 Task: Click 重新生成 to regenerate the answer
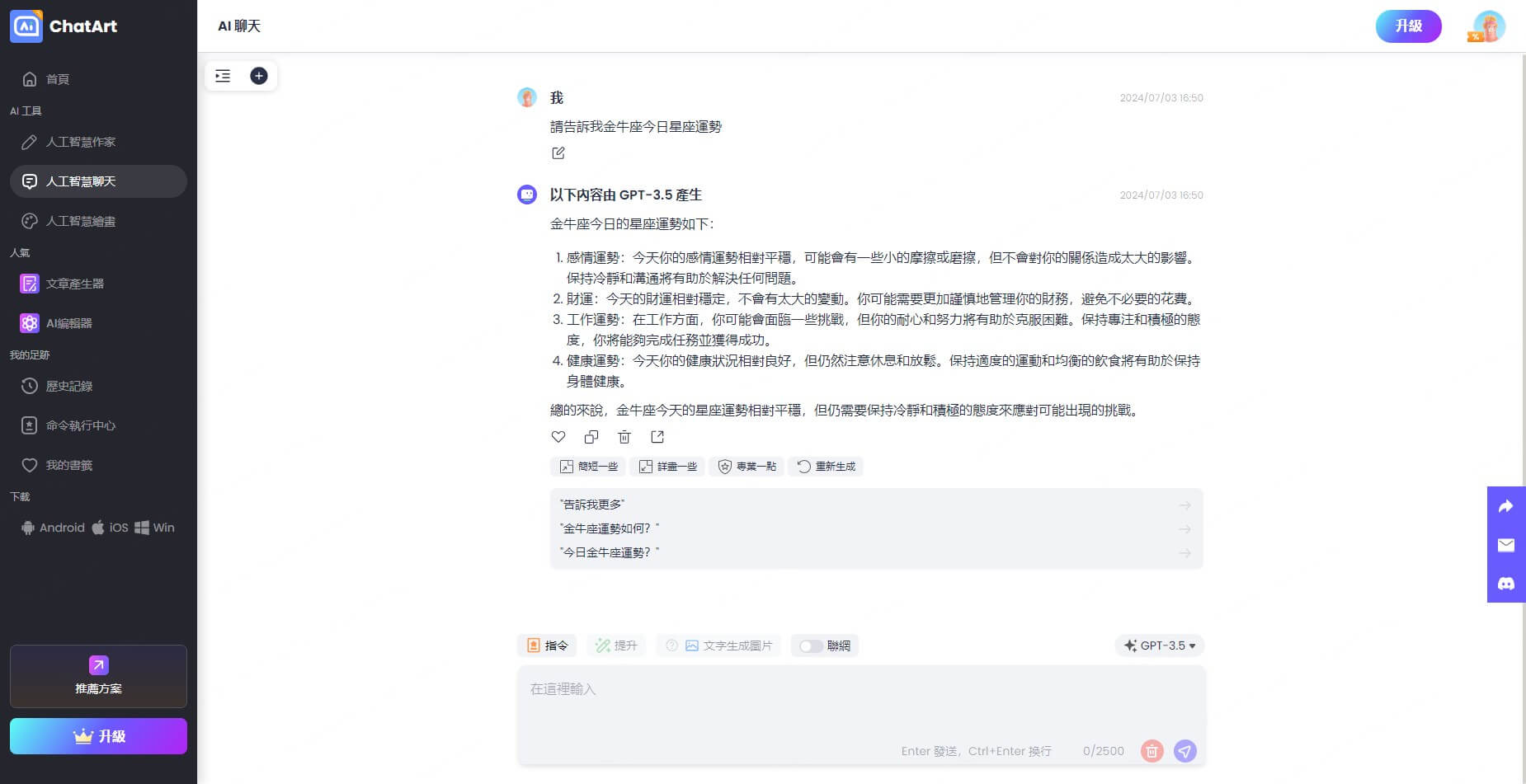[x=826, y=467]
